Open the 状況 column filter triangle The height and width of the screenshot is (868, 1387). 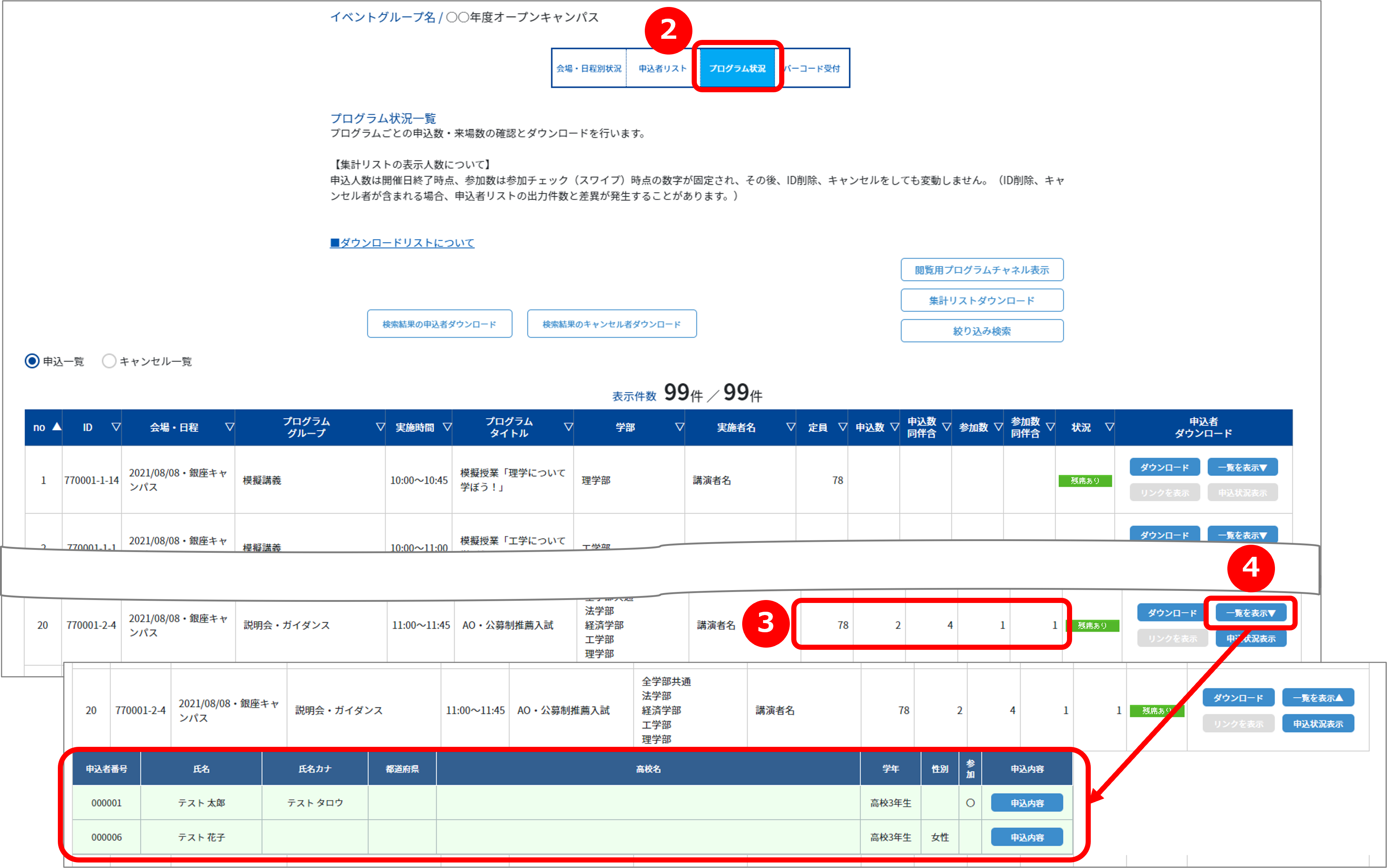pos(1110,427)
